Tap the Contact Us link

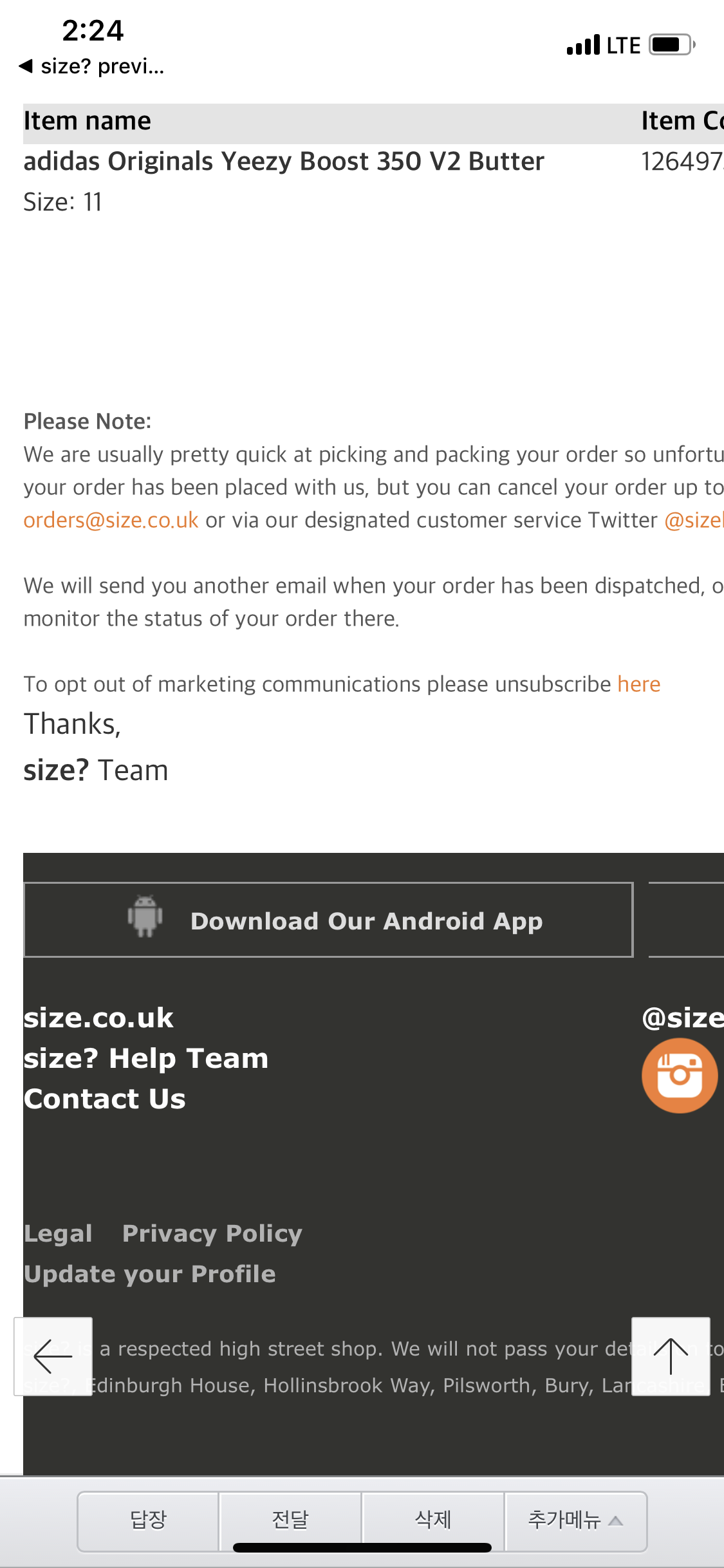105,1099
